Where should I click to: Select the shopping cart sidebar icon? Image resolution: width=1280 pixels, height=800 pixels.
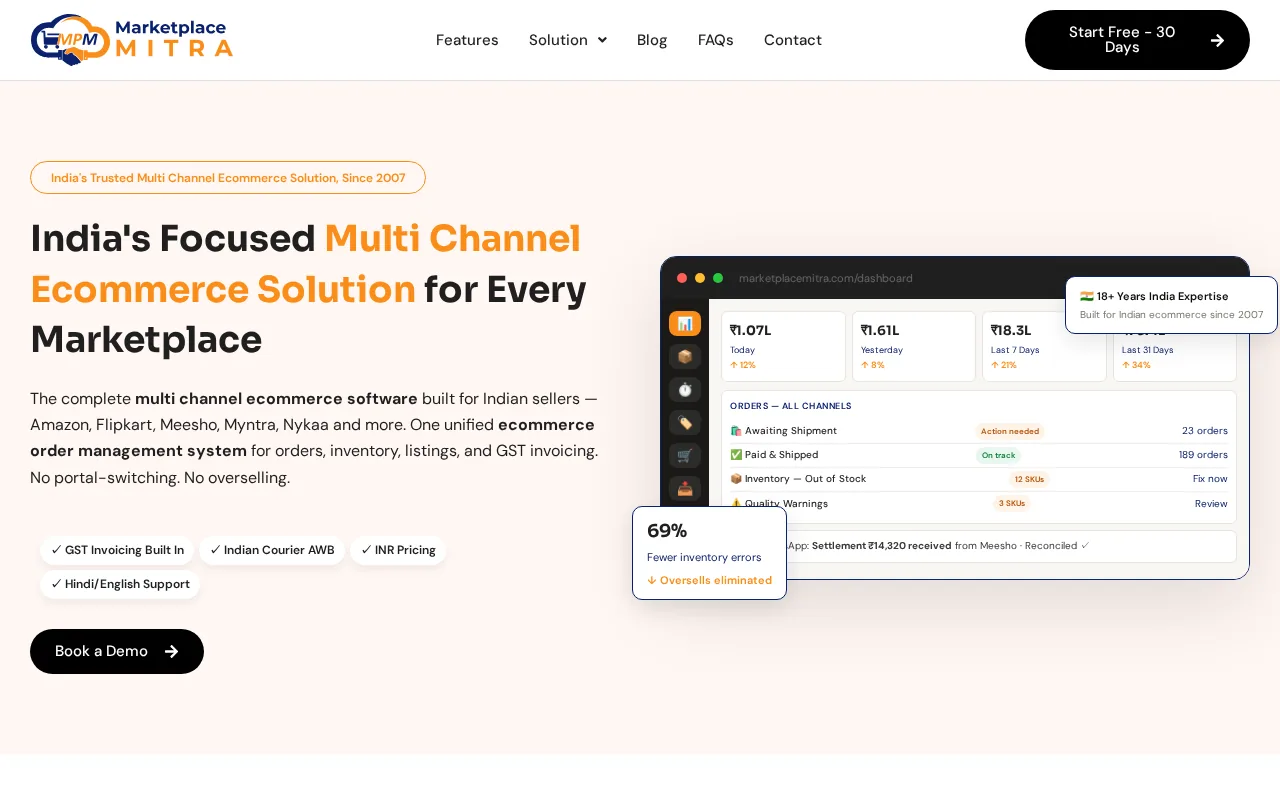685,455
